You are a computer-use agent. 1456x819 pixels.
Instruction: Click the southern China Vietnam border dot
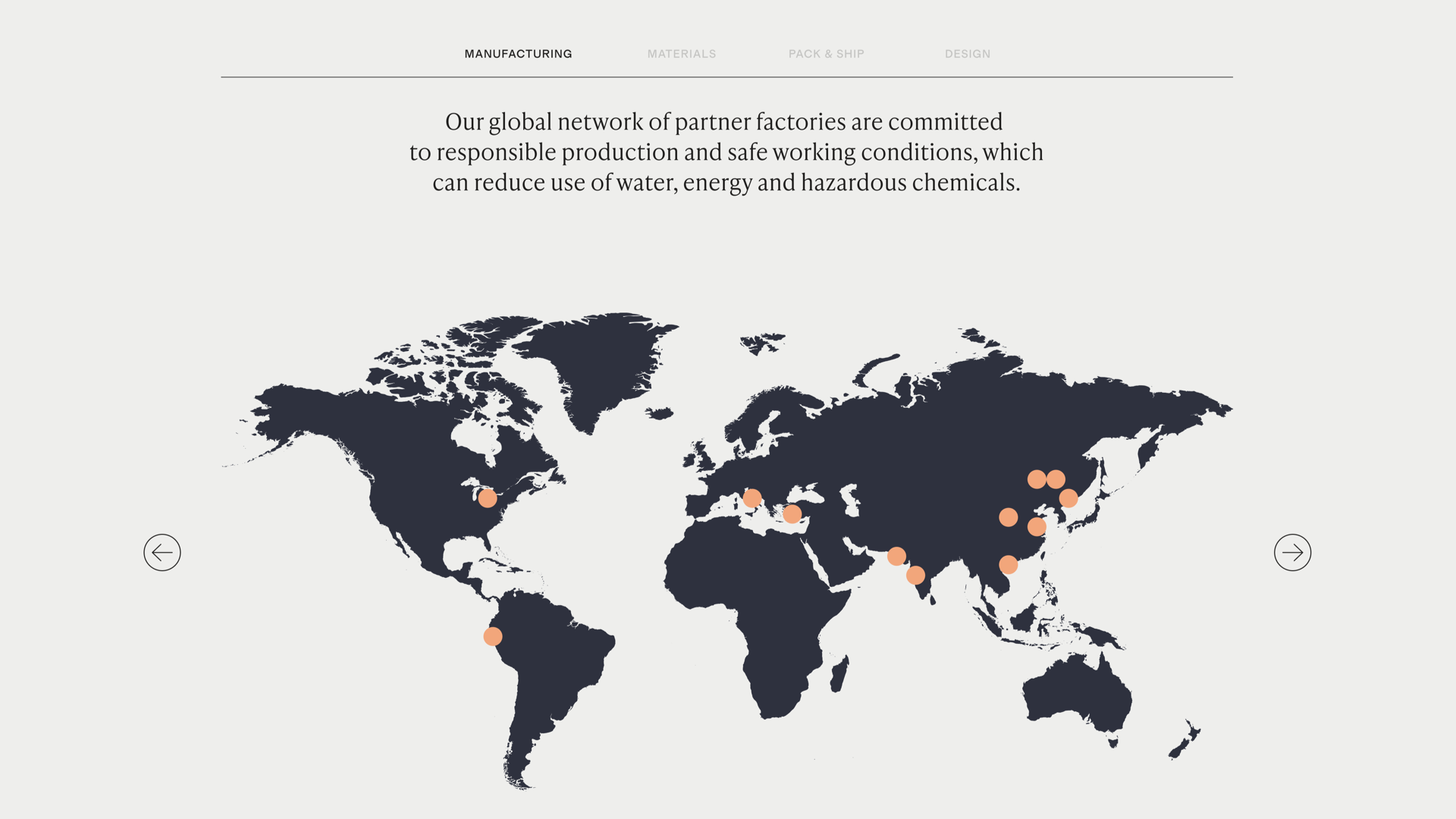[1008, 565]
